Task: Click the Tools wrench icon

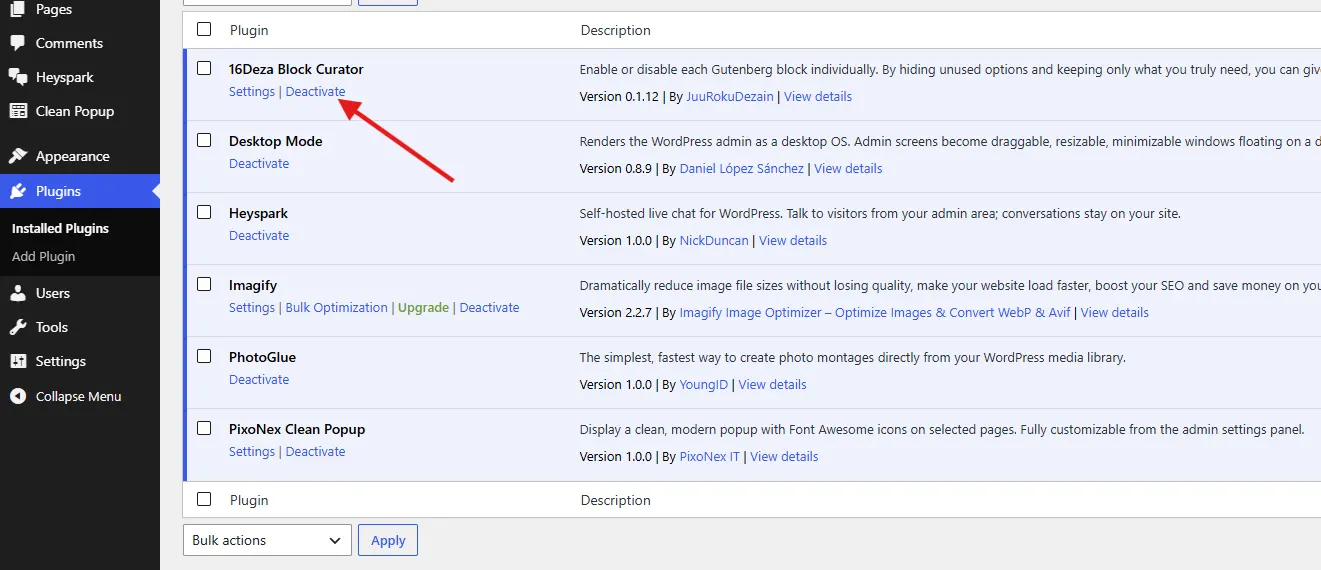Action: 17,327
